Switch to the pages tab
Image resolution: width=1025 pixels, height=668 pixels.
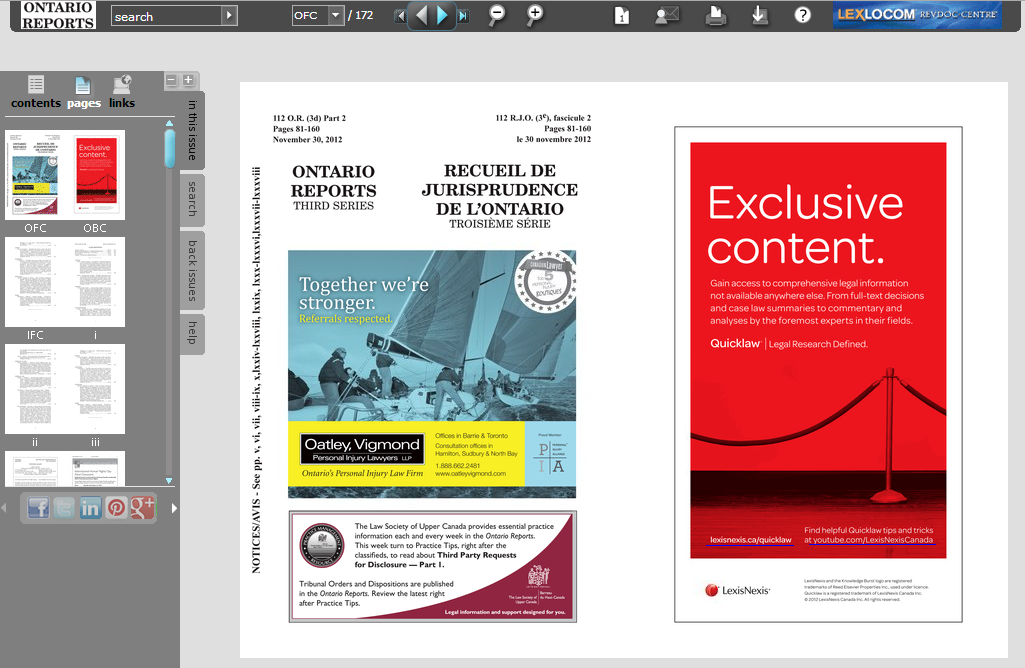point(84,92)
